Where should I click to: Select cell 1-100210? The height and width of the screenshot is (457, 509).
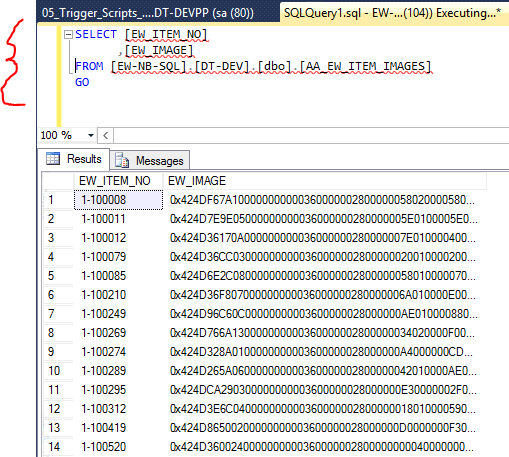pos(118,295)
